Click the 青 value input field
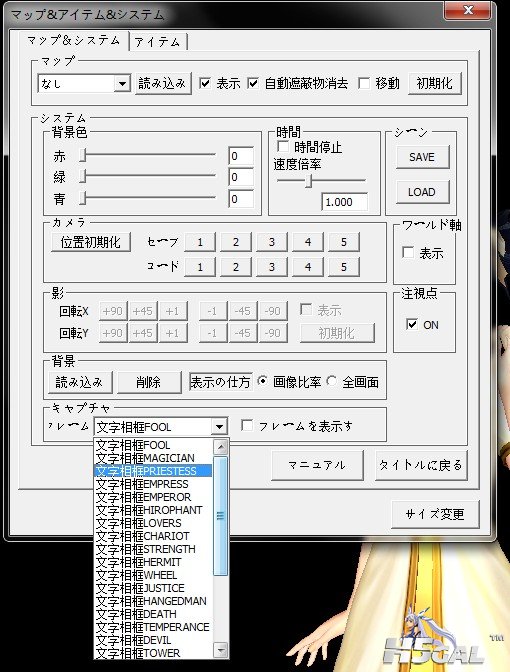The image size is (510, 672). 241,199
